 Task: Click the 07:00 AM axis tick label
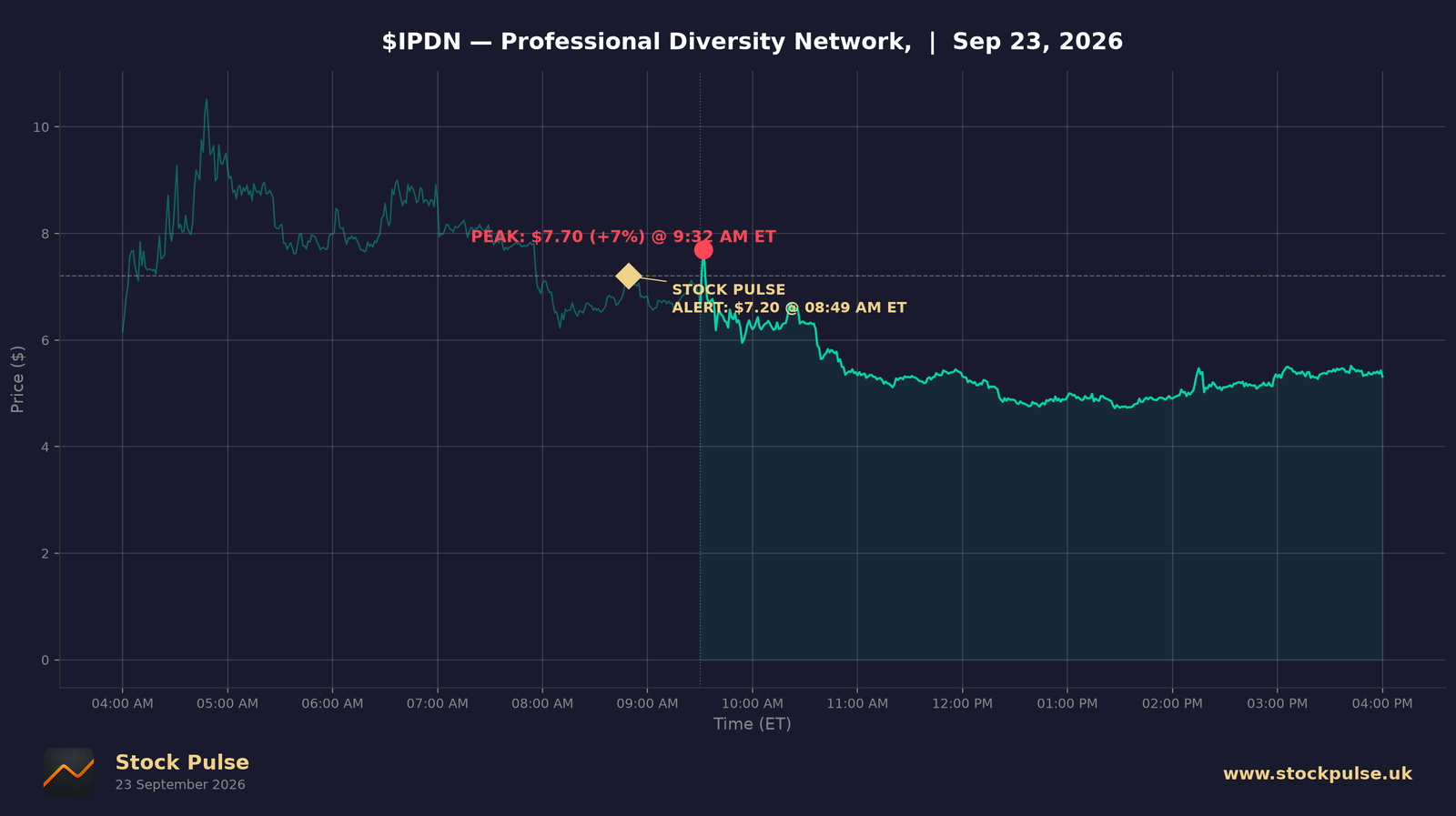(438, 703)
